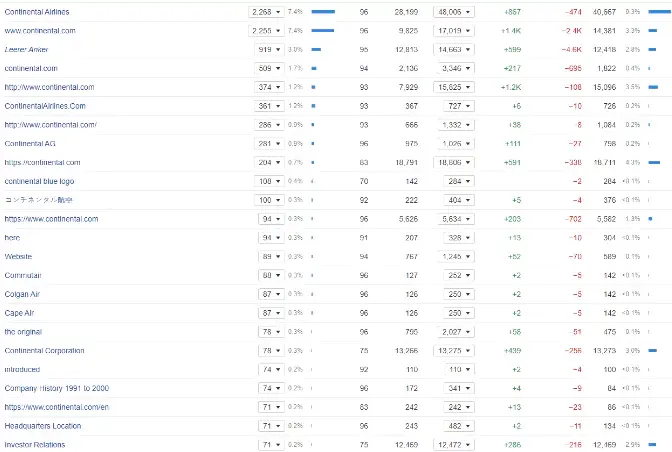Screen dimensions: 672x452
Task: Click the continental blue logo anchor
Action: [x=39, y=181]
